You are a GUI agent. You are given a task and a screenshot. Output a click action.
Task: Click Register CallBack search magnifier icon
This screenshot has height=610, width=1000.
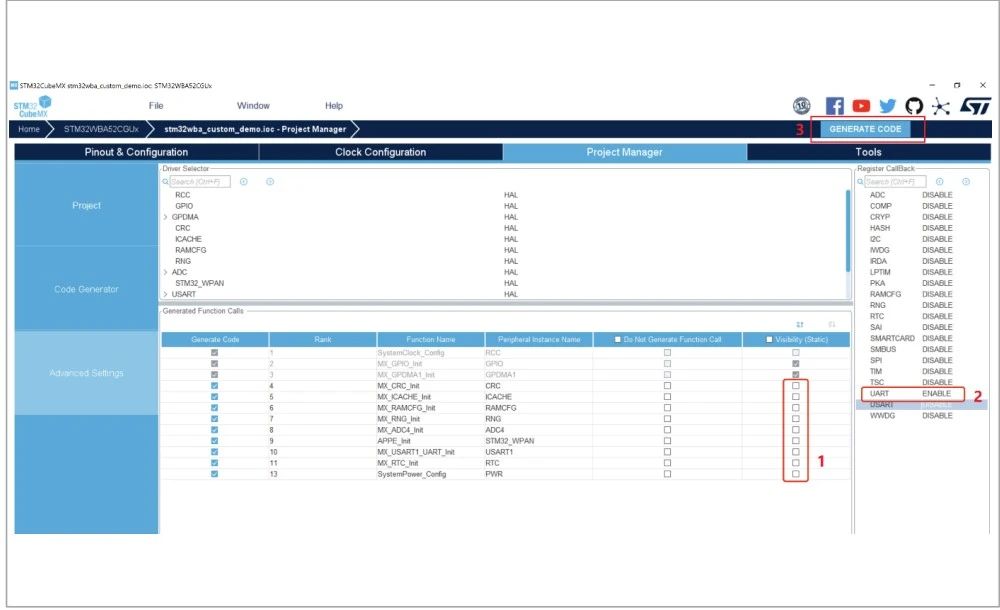[x=860, y=182]
